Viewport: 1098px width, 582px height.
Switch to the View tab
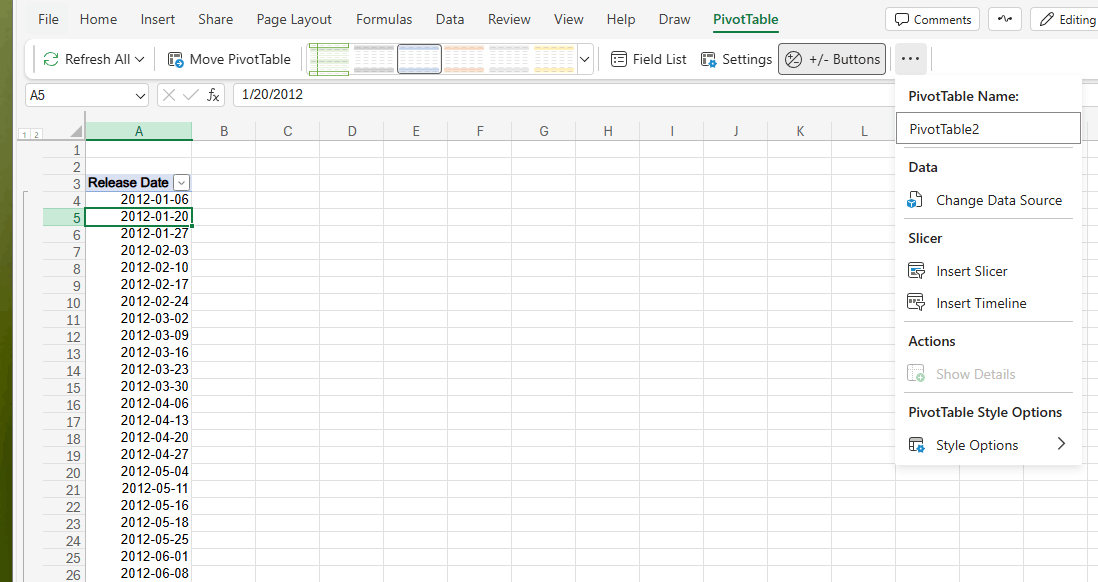click(569, 20)
